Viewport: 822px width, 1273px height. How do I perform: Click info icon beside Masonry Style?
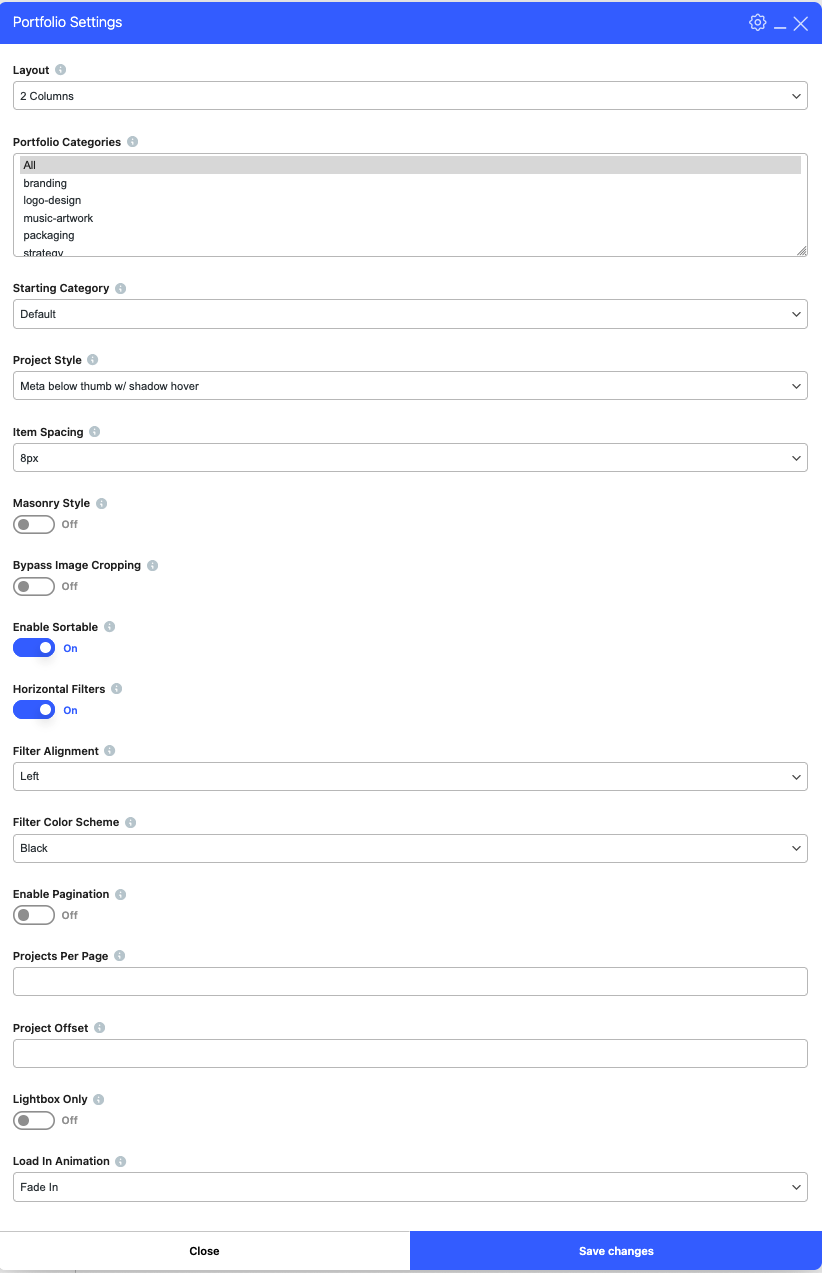(101, 504)
